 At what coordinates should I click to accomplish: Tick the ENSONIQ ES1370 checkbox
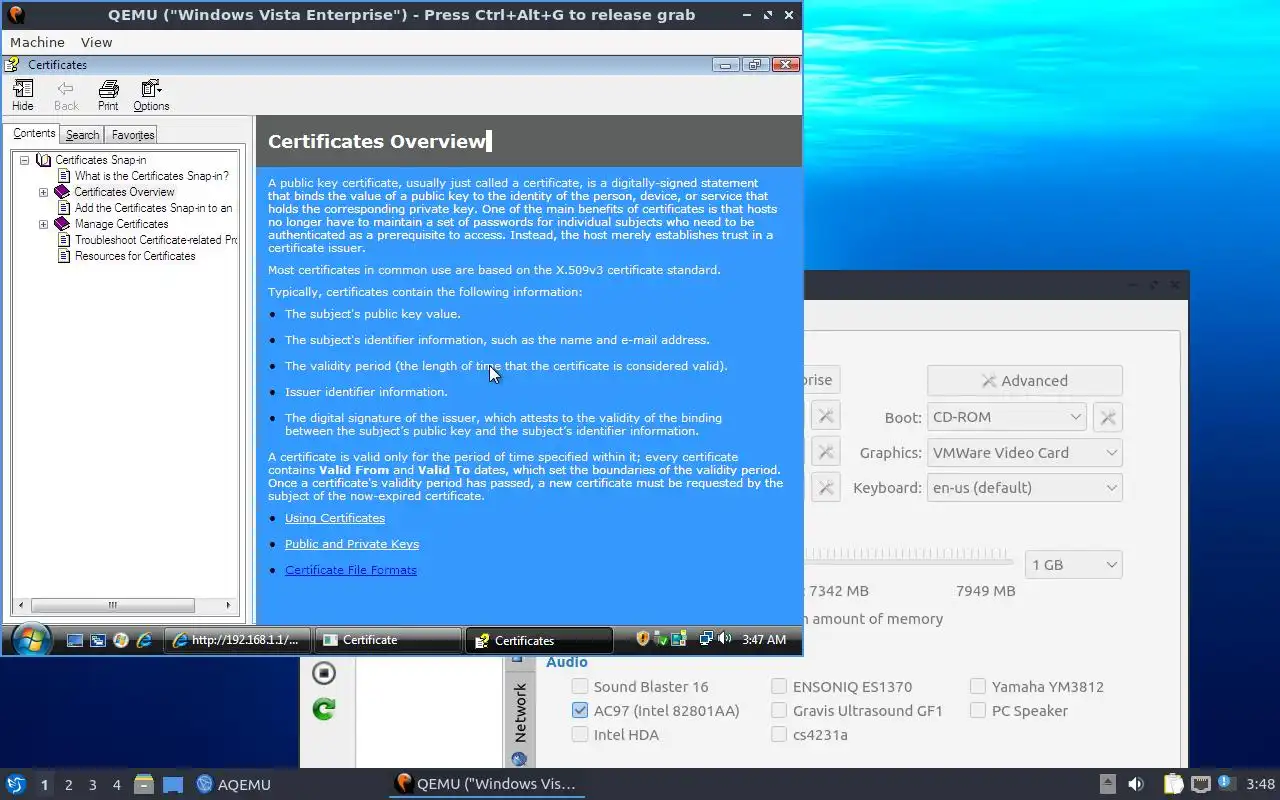[779, 686]
